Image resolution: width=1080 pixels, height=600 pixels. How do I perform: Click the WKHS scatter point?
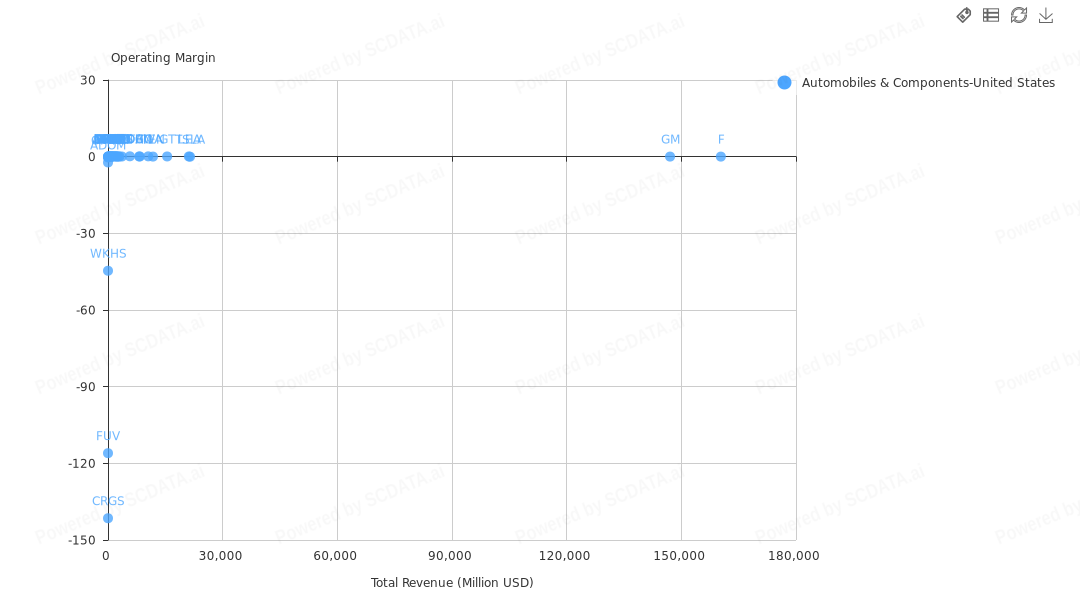(108, 271)
